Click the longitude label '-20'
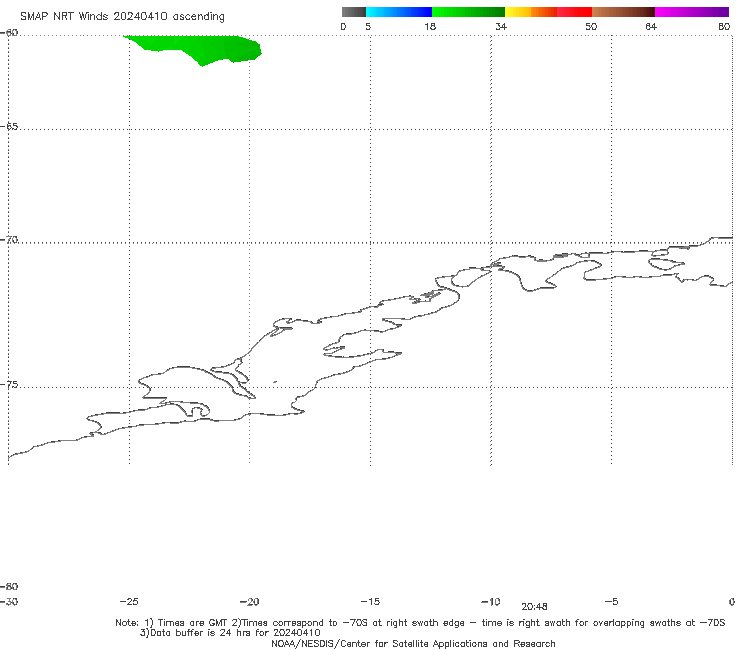Screen dimensions: 740x650 249,601
